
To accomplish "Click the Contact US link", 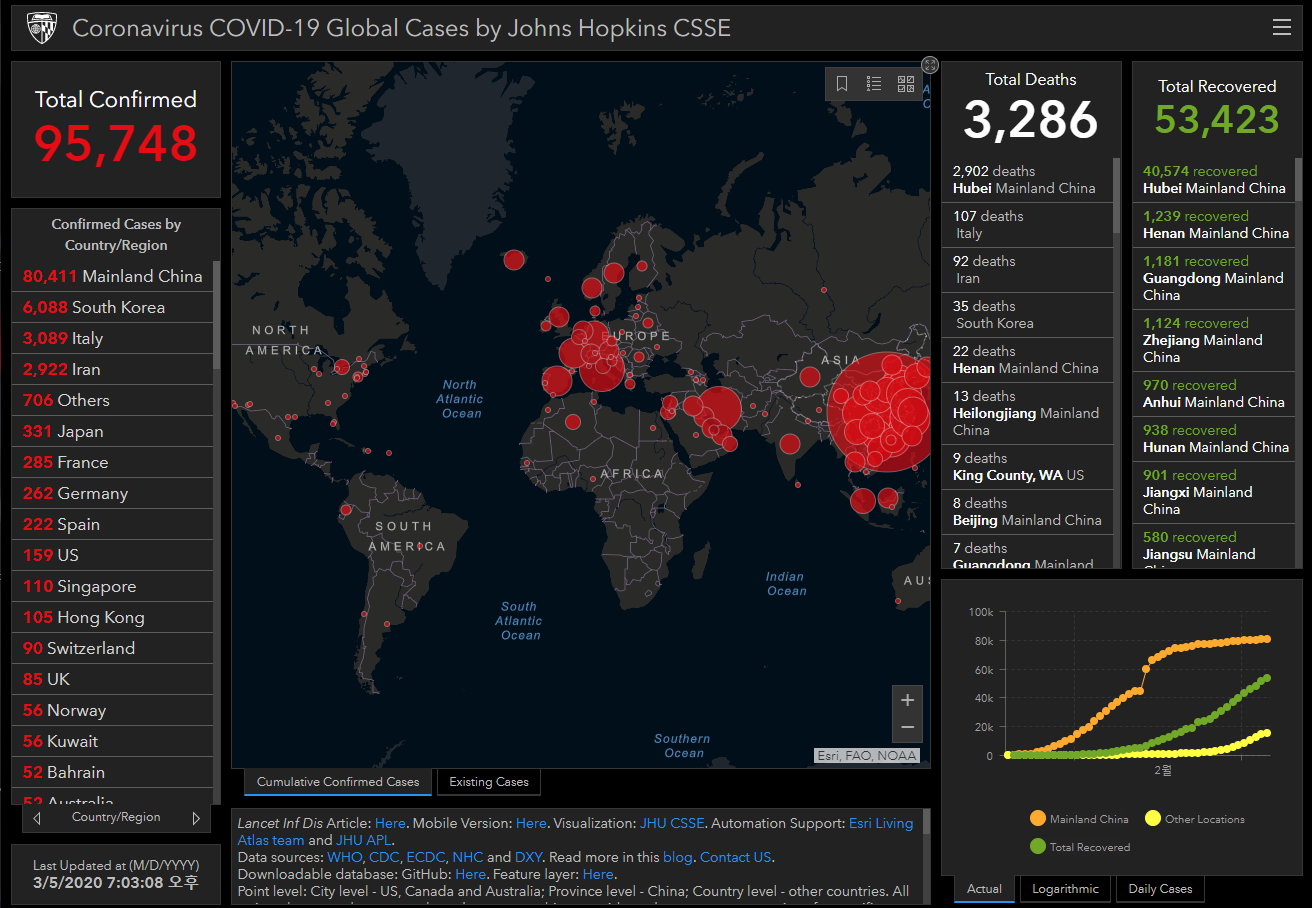I will coord(736,857).
